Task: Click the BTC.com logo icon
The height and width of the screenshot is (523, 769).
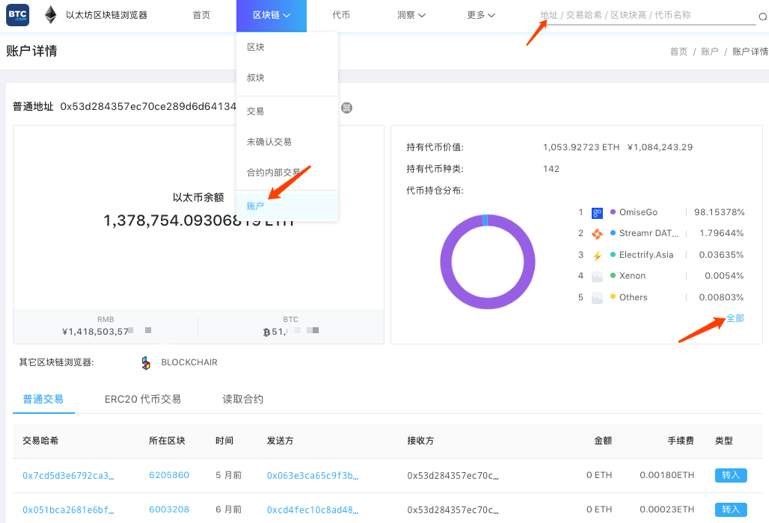Action: pos(18,15)
